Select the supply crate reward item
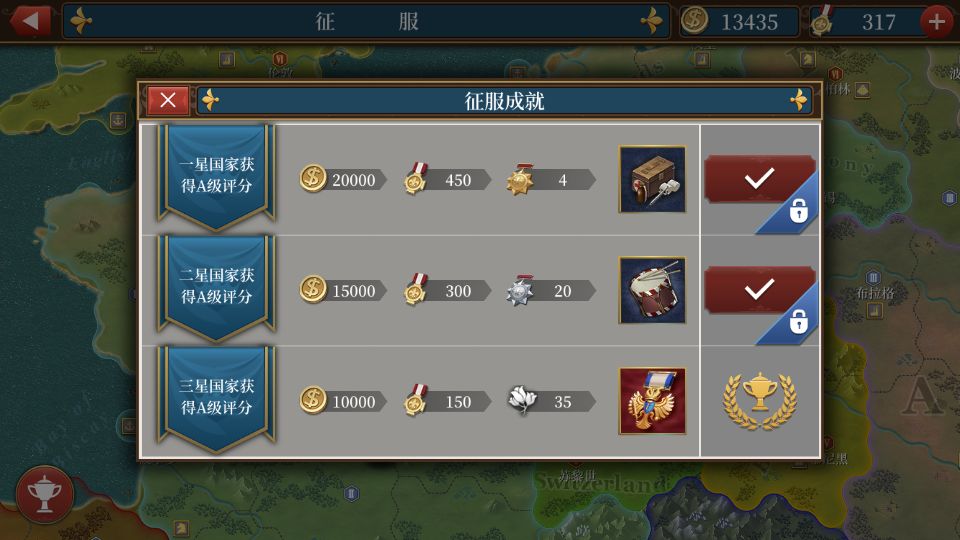Image resolution: width=960 pixels, height=540 pixels. tap(652, 179)
